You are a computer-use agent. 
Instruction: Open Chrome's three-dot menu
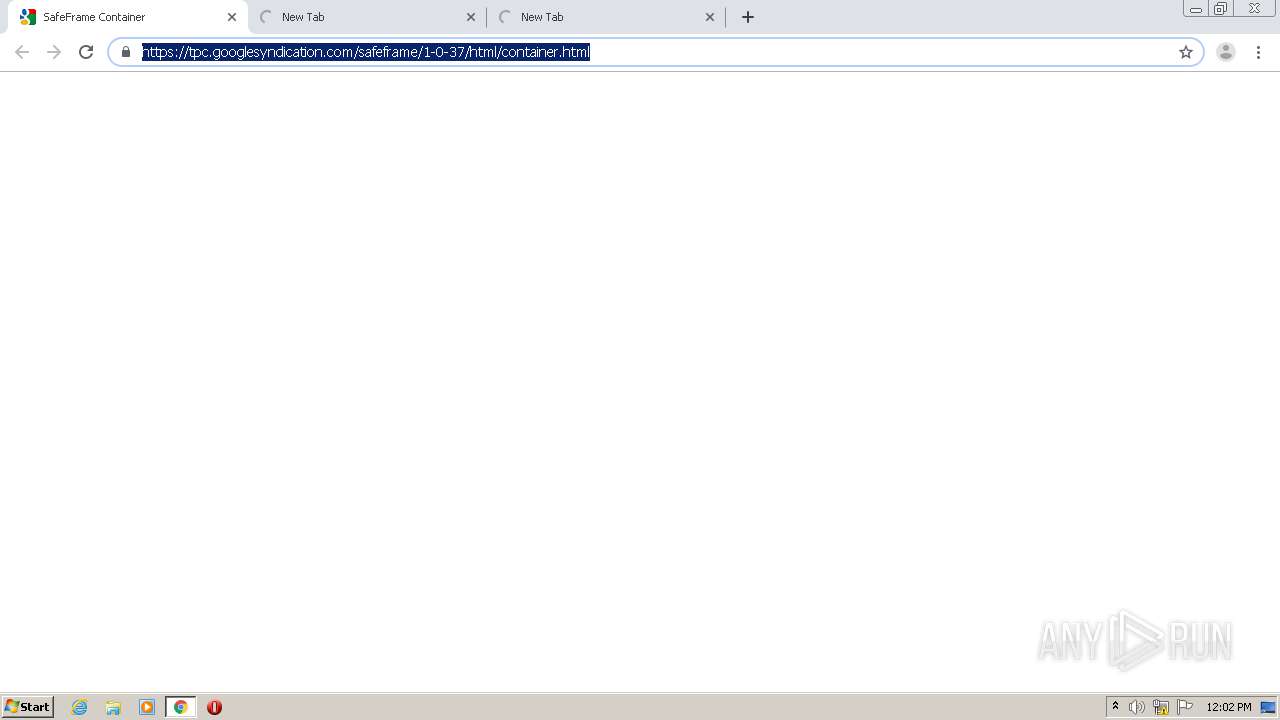coord(1258,52)
